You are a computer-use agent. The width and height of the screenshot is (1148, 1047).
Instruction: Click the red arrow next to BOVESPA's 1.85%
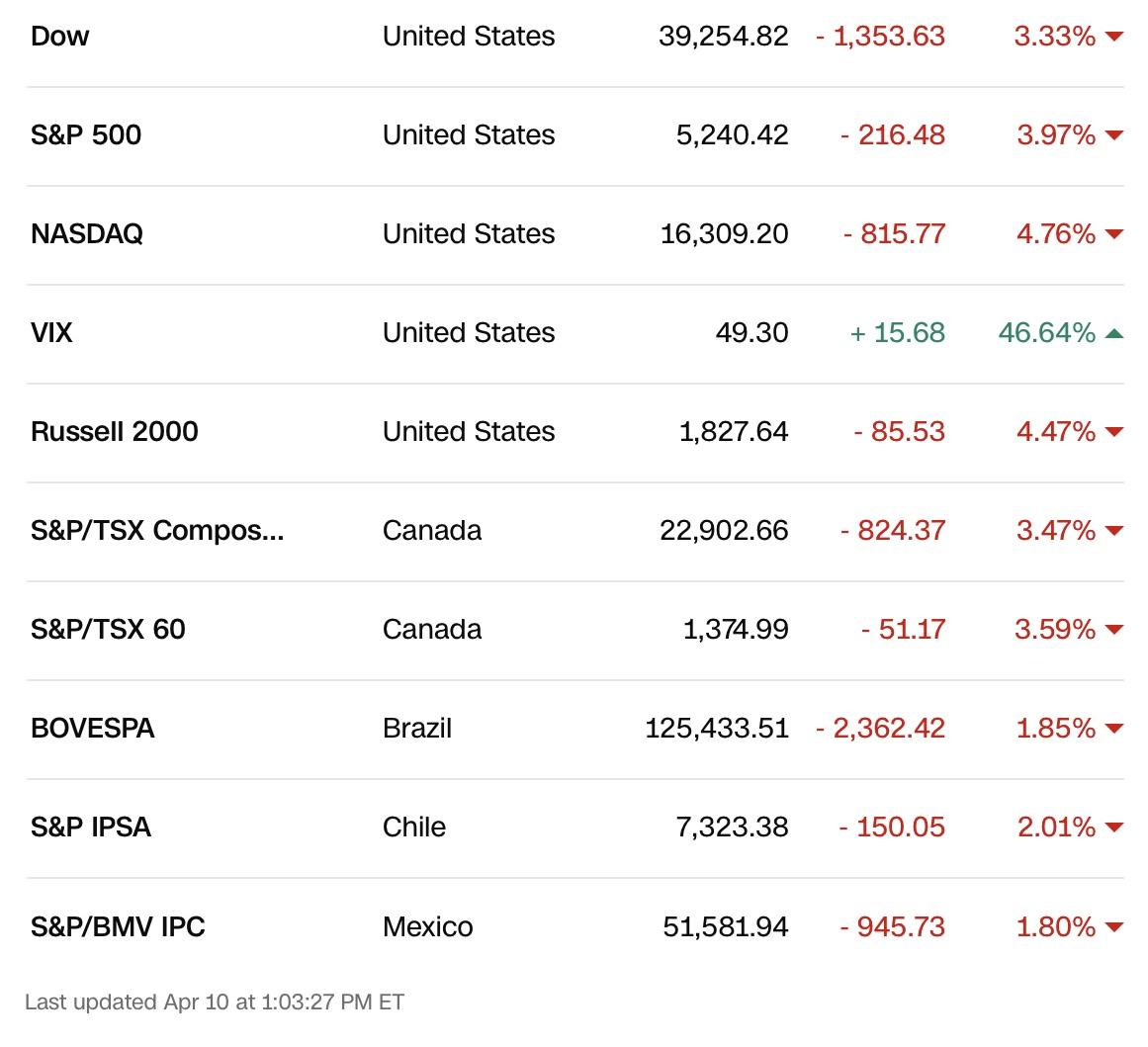coord(1114,729)
